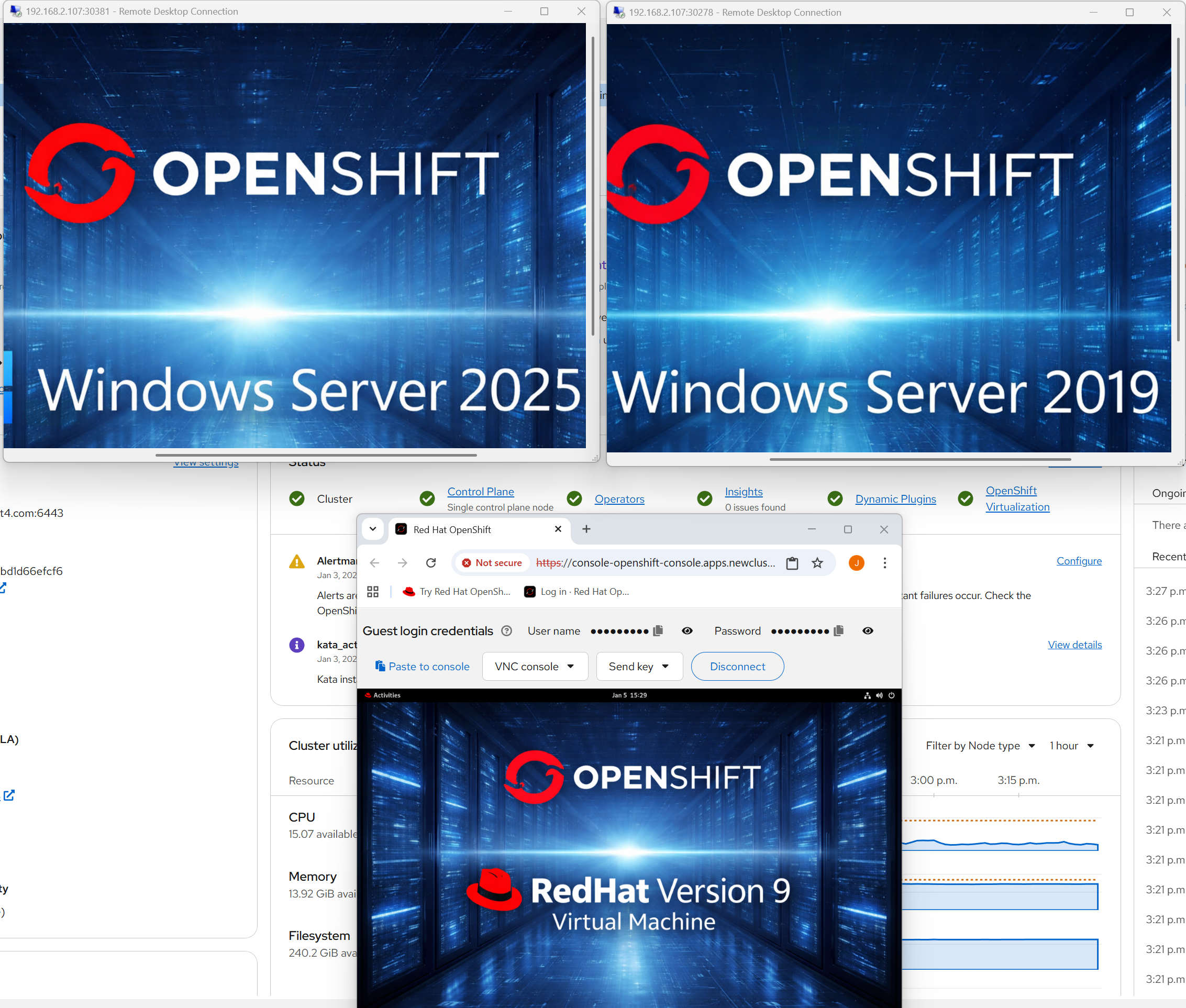Click the horizontal scrollbar in Server 2019 RDP window
The height and width of the screenshot is (1008, 1186).
pos(920,459)
